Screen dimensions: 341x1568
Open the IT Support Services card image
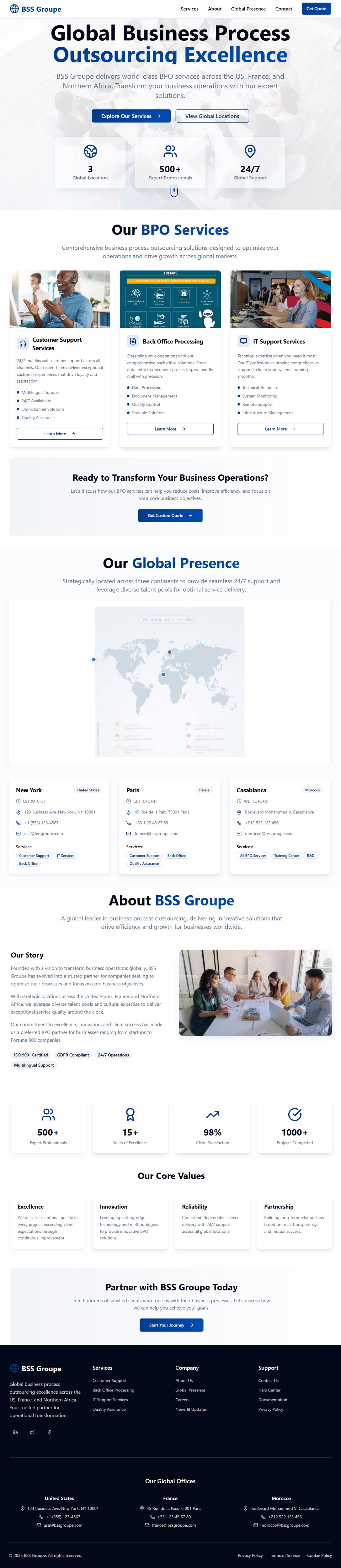(x=281, y=299)
